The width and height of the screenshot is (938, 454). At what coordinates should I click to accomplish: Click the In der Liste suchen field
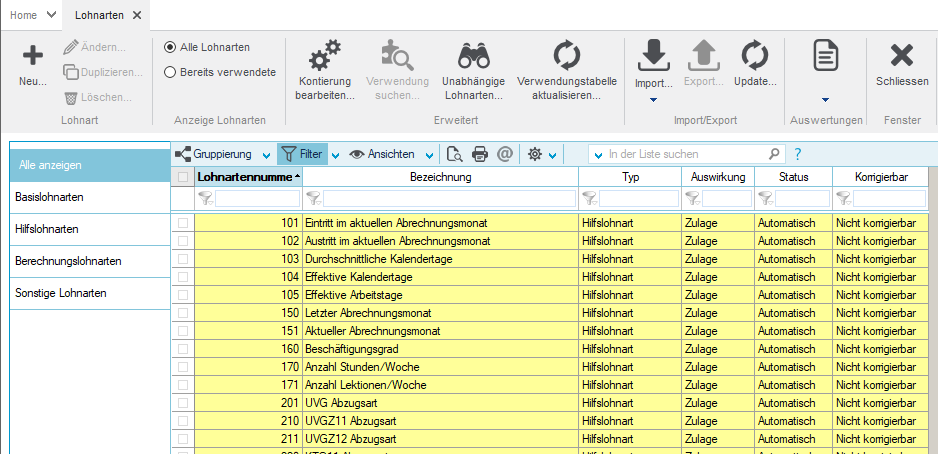click(x=685, y=154)
